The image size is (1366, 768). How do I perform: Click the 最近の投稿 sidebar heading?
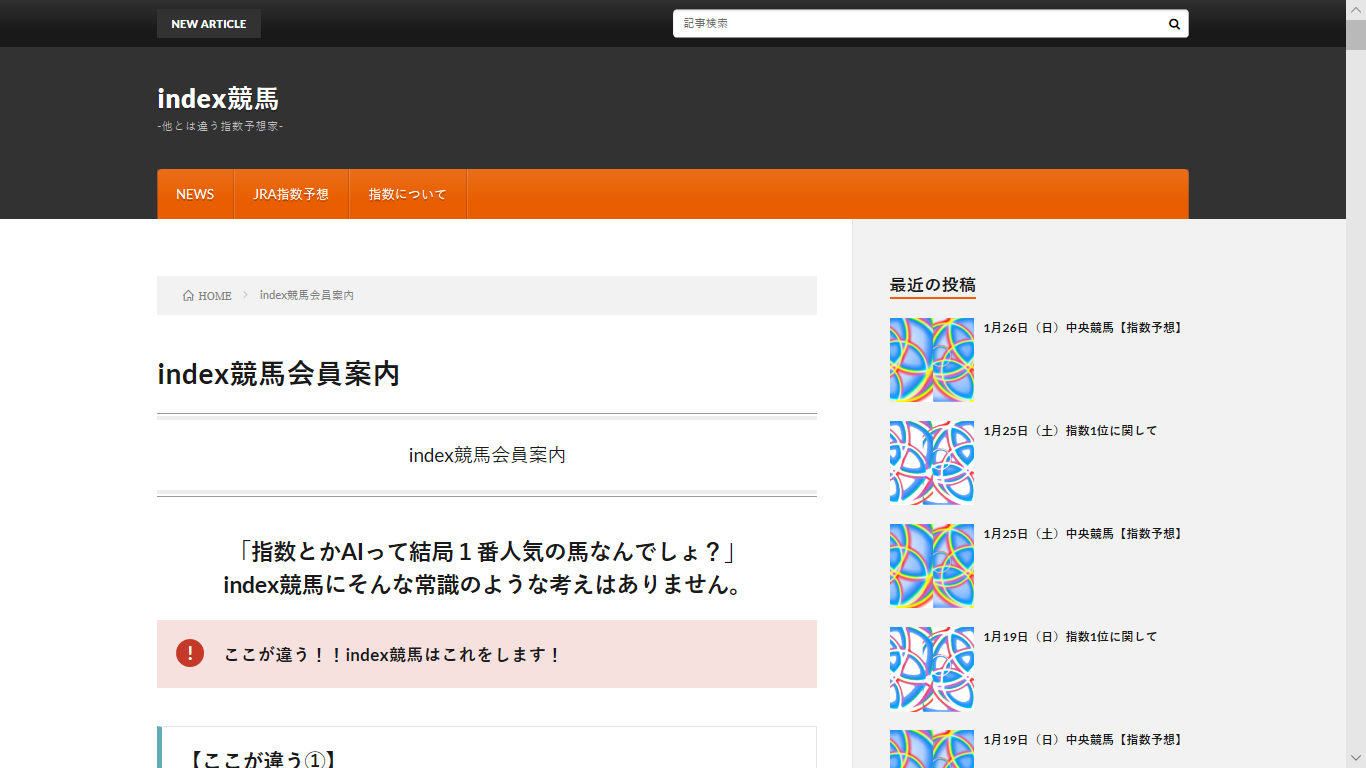(x=933, y=285)
